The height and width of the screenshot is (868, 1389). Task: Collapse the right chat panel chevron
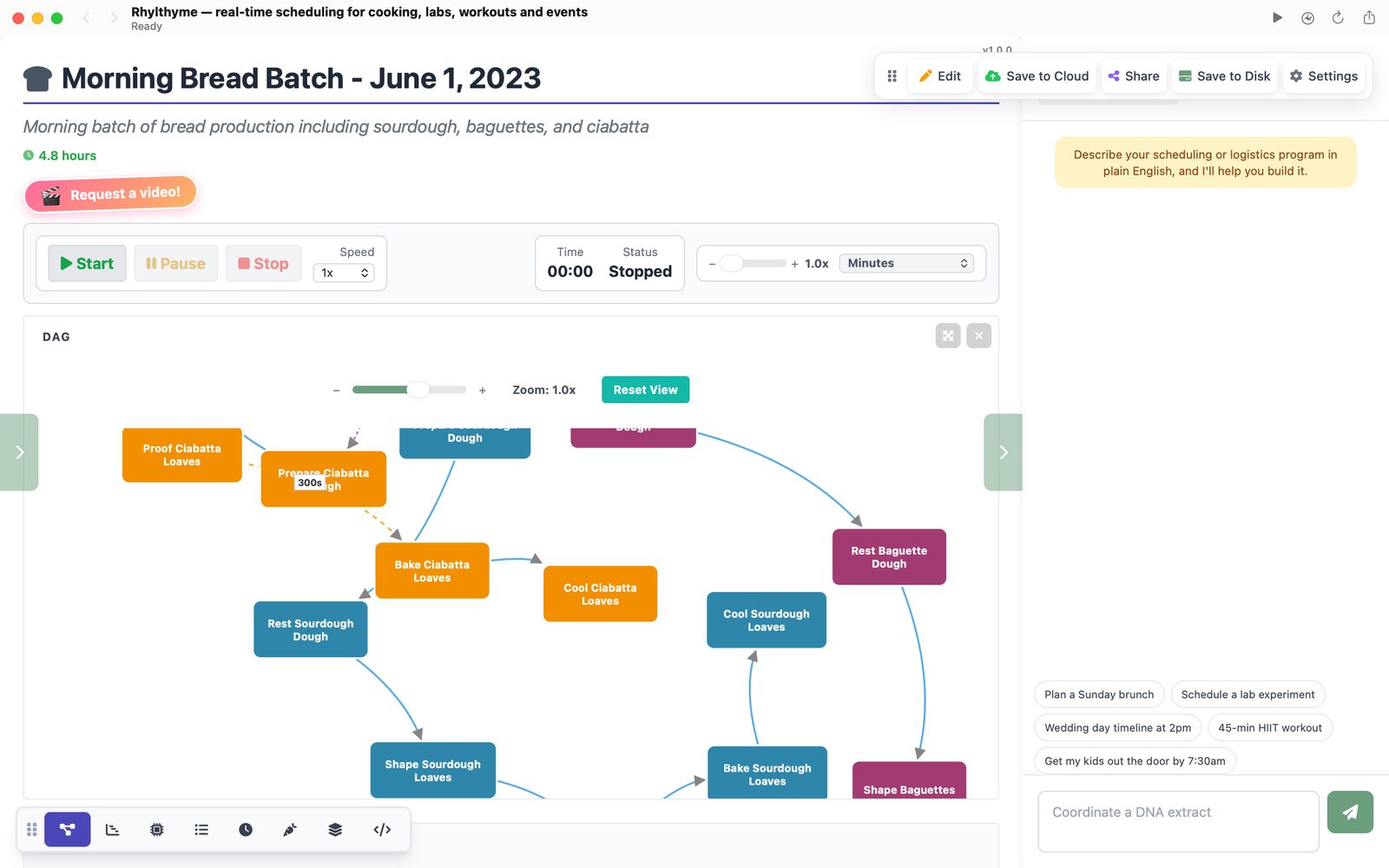click(1004, 452)
